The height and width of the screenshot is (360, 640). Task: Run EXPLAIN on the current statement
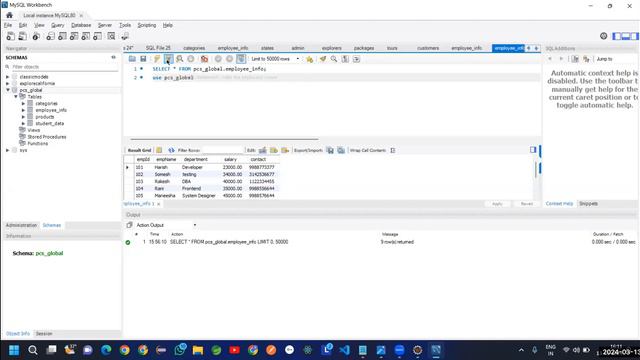[180, 59]
